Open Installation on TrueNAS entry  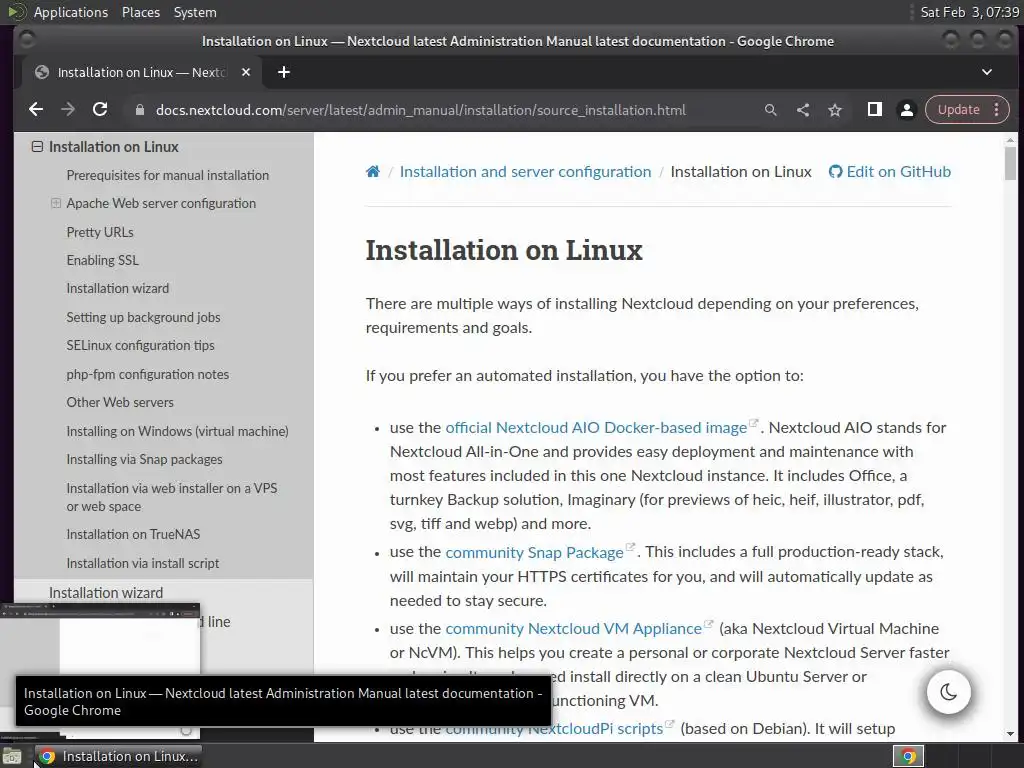pos(133,534)
